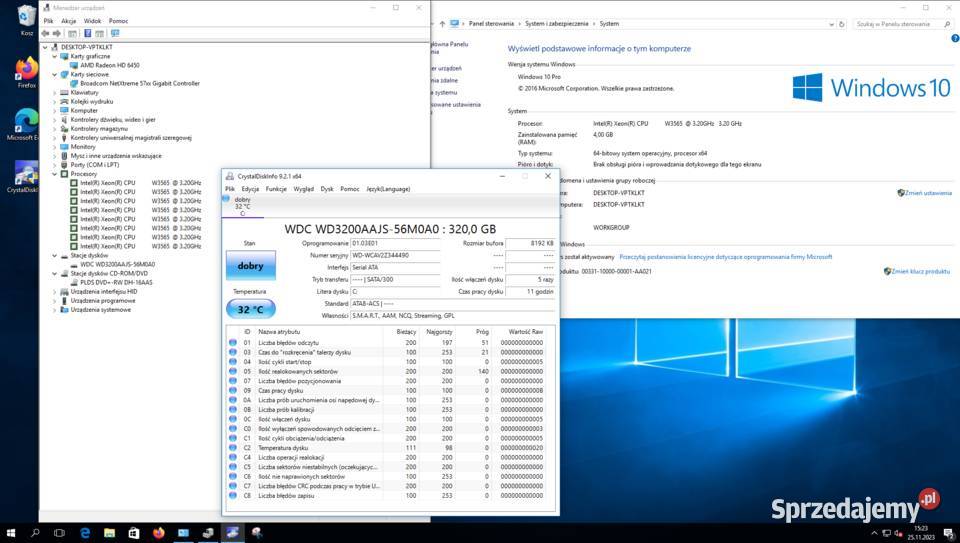Open Akcja menu in Device Manager
This screenshot has width=960, height=543.
pos(69,21)
